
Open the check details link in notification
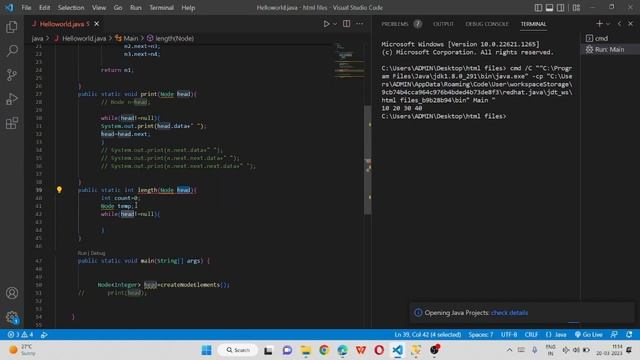tap(509, 313)
